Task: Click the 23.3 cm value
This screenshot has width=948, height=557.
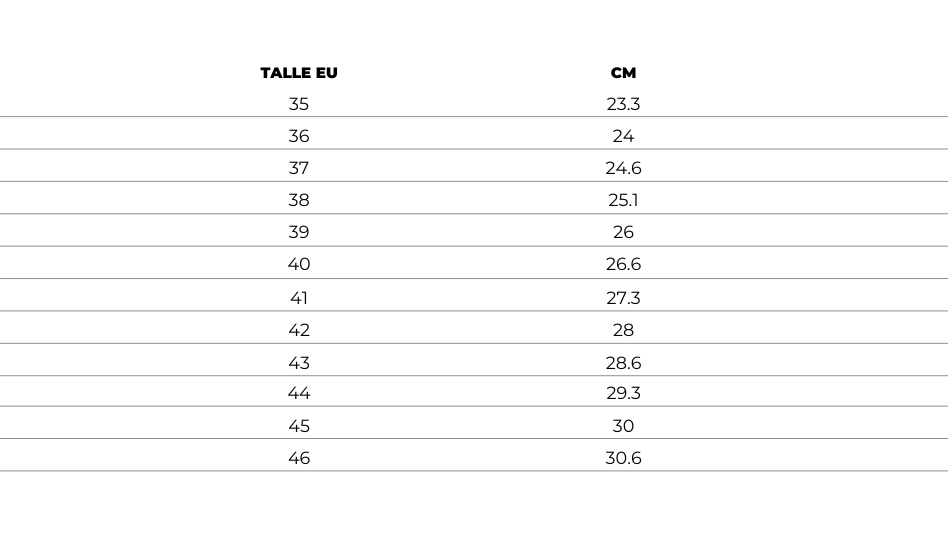Action: click(x=623, y=104)
